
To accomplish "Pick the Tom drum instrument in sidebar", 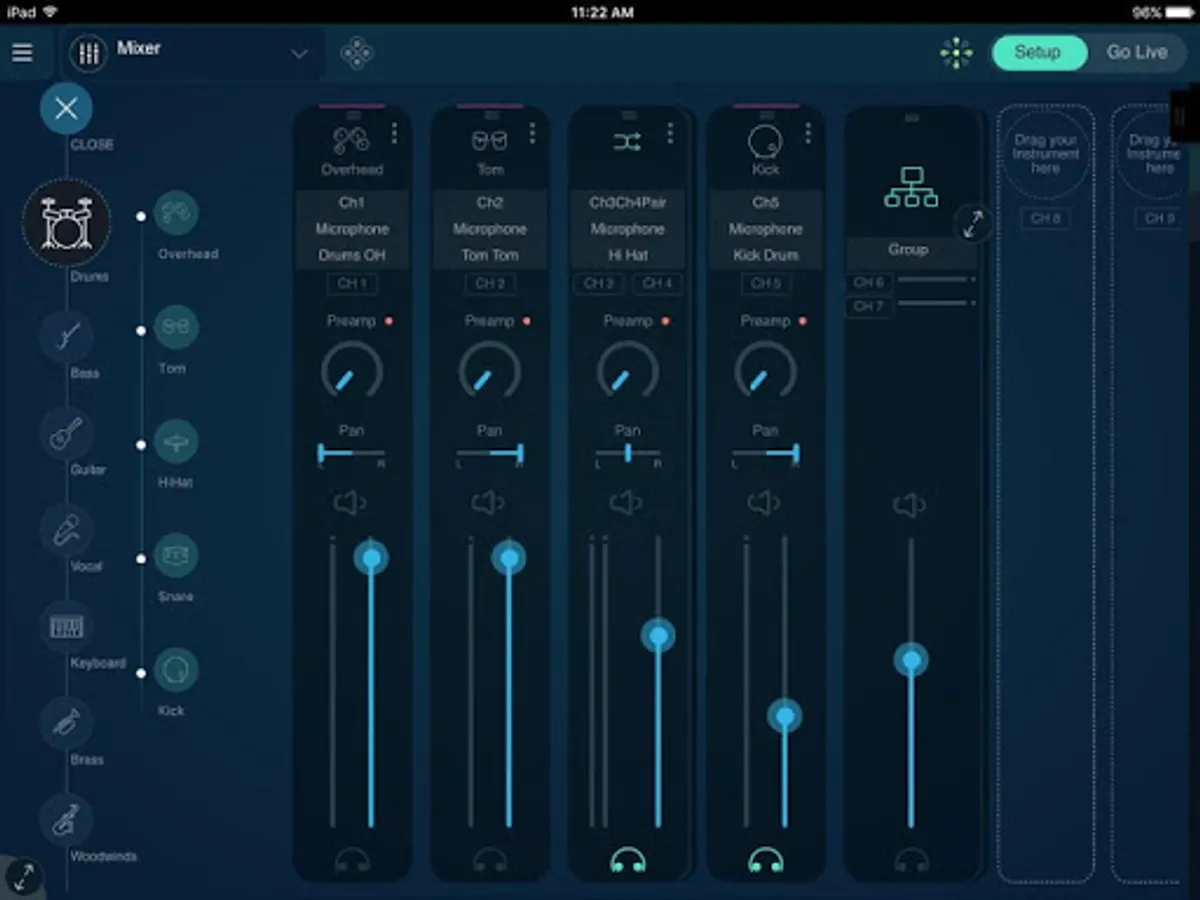I will click(177, 327).
